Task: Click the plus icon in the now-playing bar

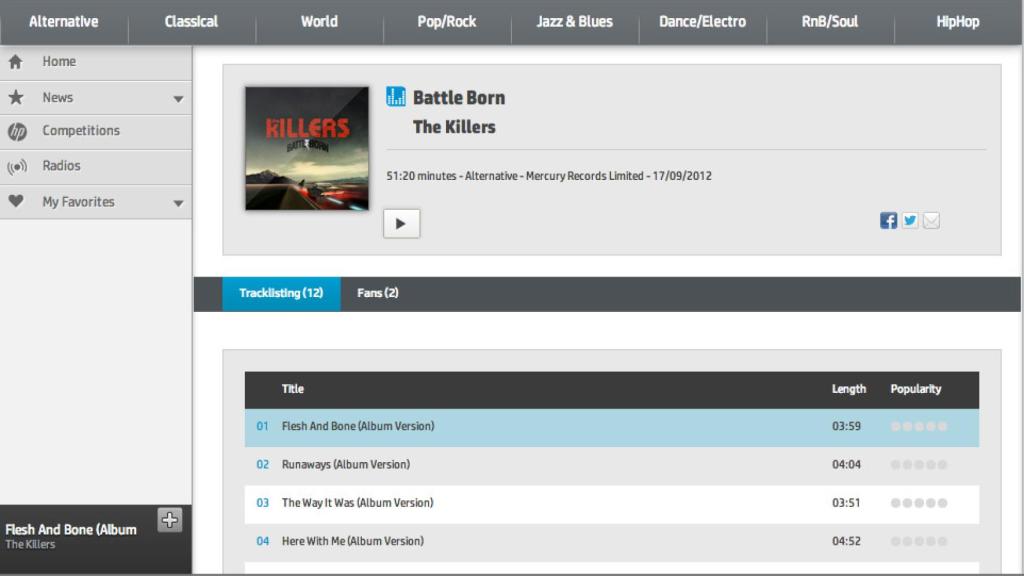Action: click(x=170, y=520)
